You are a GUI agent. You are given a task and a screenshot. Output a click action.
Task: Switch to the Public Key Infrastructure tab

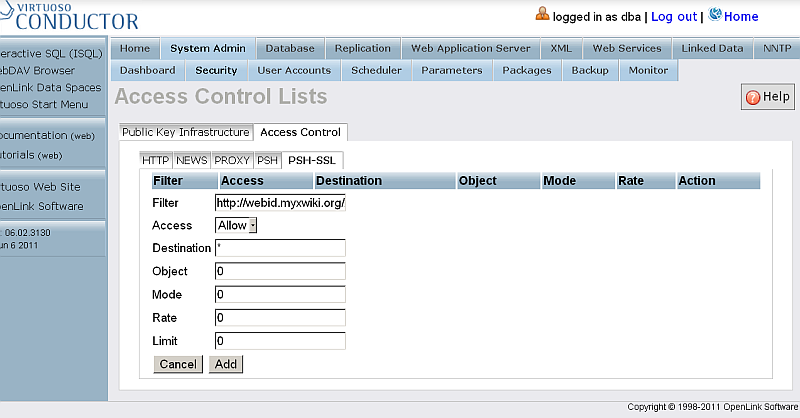[185, 132]
